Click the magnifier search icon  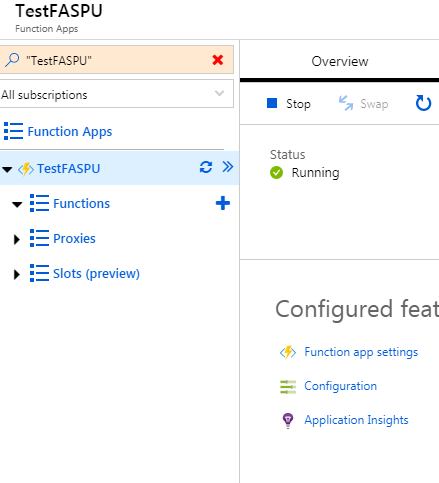click(12, 60)
